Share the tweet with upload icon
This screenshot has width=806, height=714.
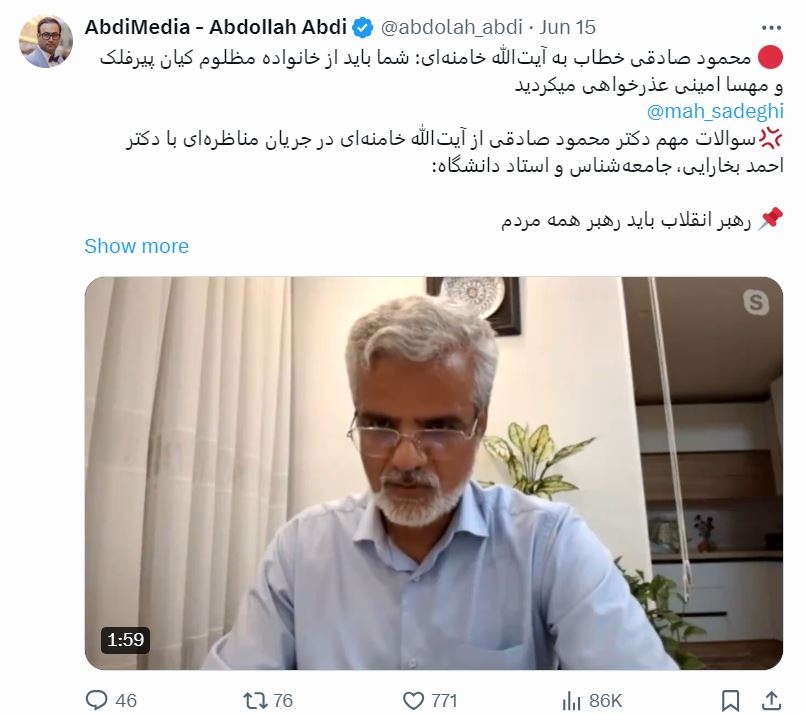771,700
